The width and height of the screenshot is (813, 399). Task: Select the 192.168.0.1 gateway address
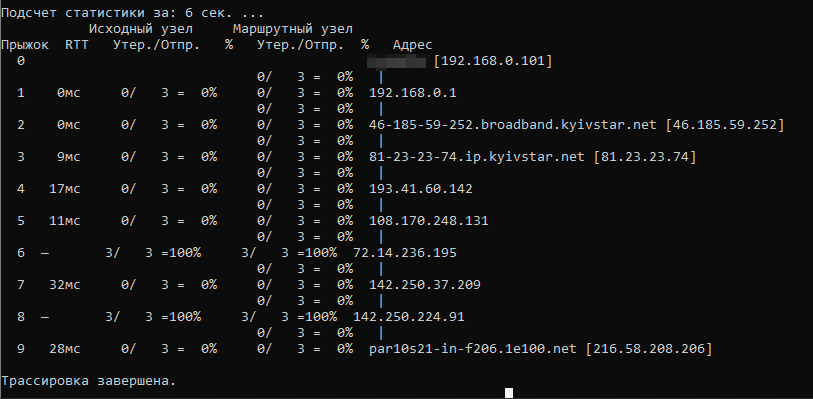[413, 93]
